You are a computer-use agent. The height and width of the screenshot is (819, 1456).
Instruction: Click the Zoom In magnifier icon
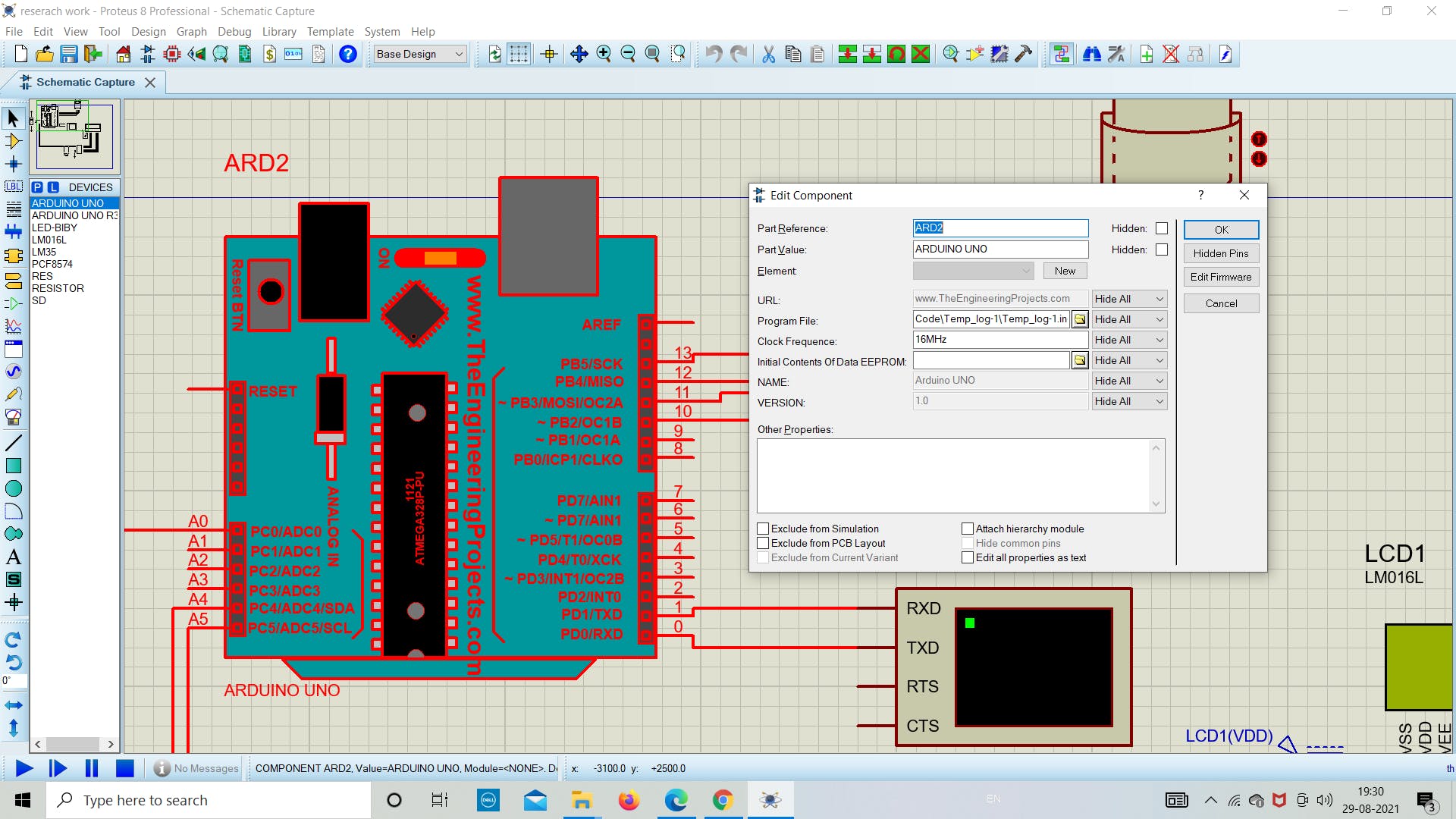pyautogui.click(x=604, y=54)
